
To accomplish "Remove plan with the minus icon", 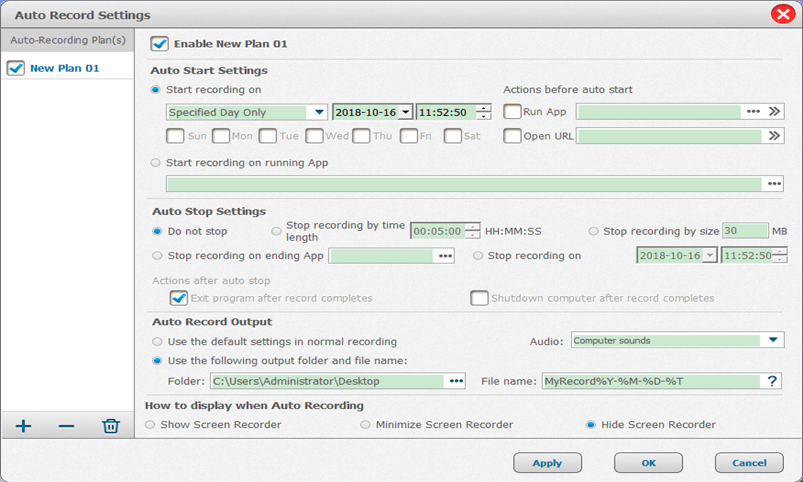I will [66, 427].
